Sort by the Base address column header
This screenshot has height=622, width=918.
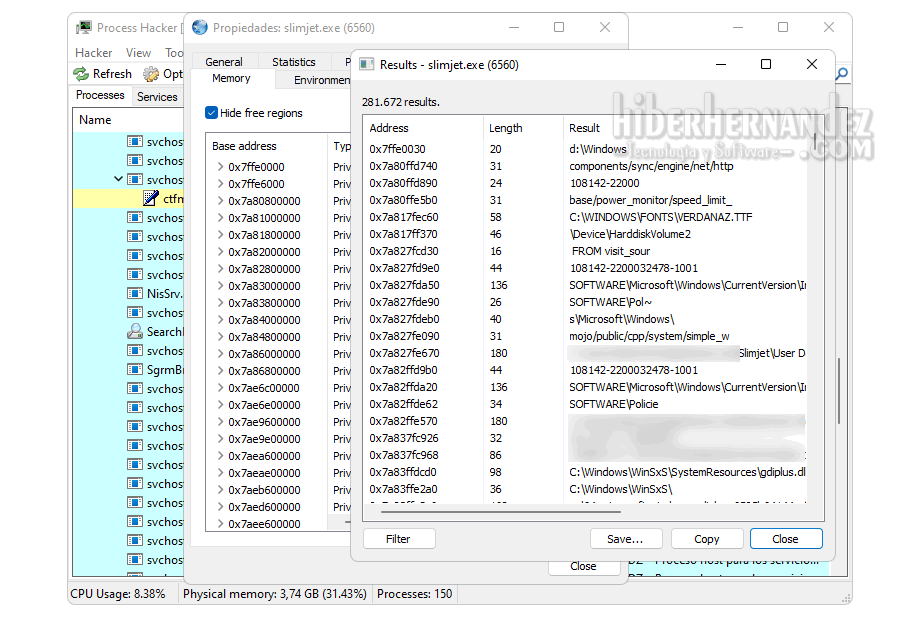click(266, 146)
